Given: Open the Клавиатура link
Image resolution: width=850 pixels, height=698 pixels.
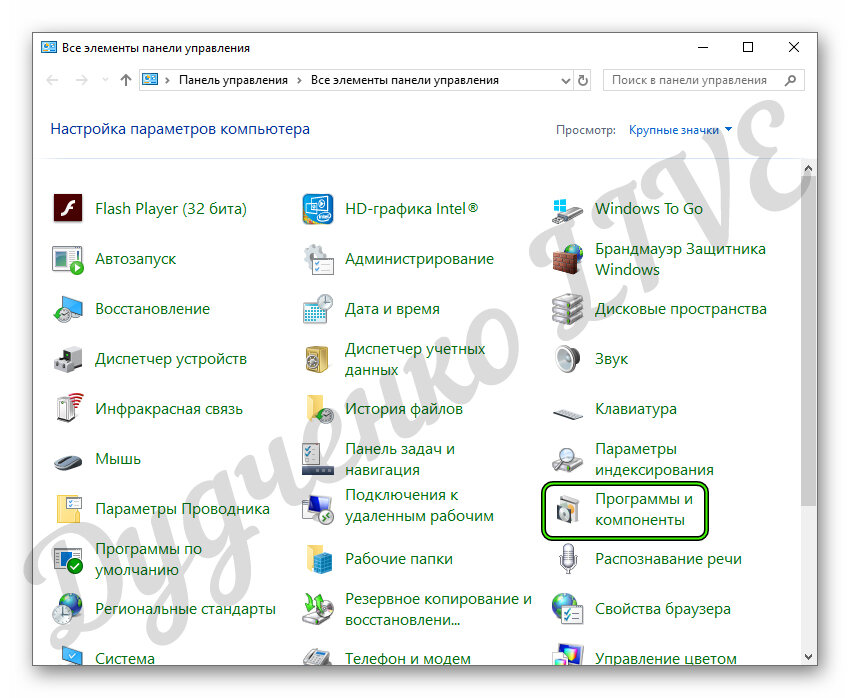Looking at the screenshot, I should pos(636,409).
